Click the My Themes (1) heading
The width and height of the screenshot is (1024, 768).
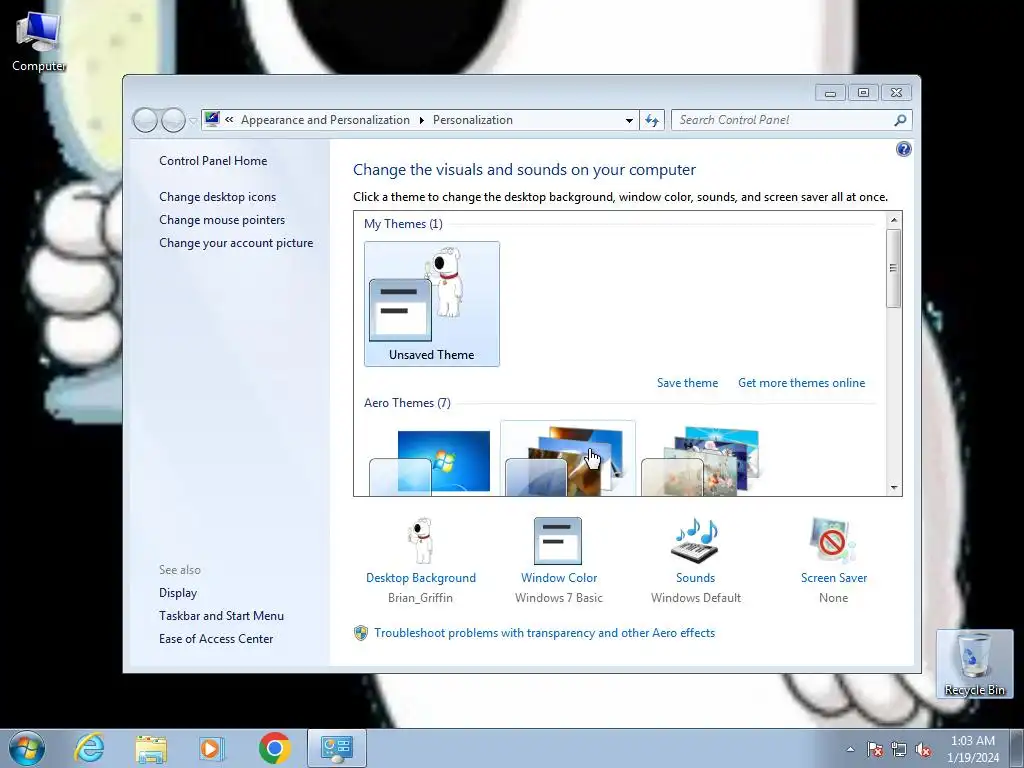tap(403, 224)
